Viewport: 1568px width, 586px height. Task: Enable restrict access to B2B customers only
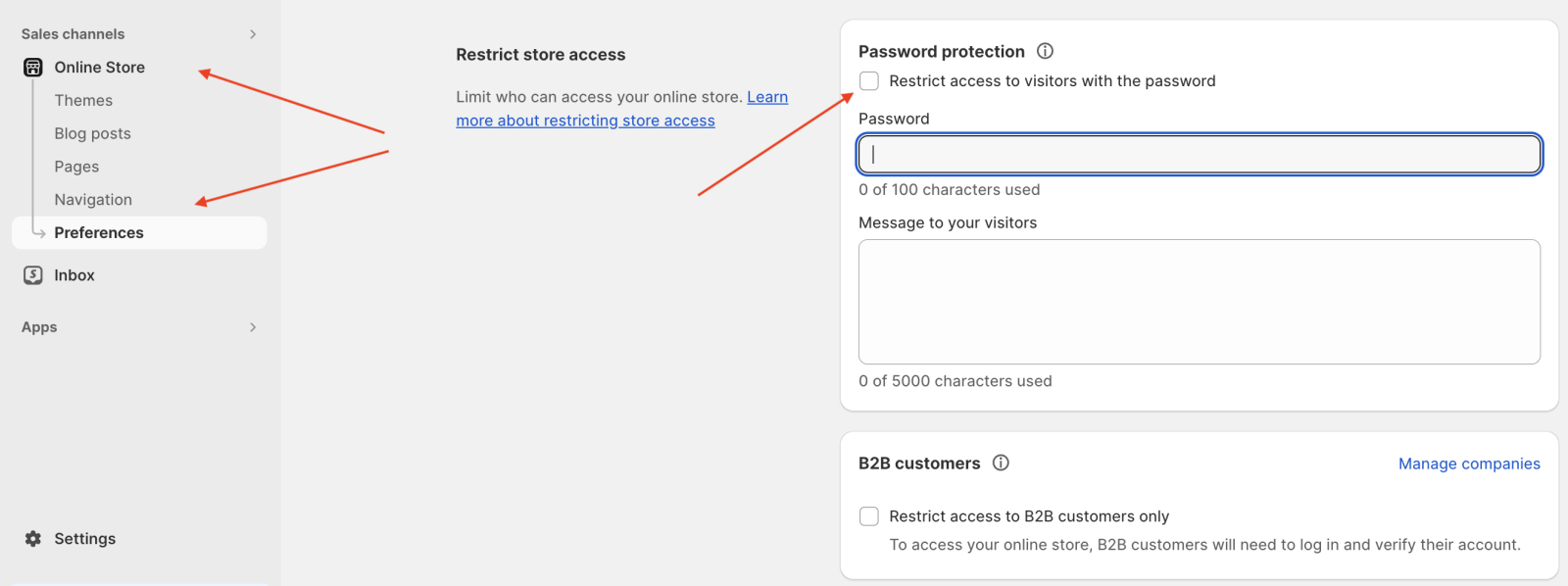[x=868, y=516]
